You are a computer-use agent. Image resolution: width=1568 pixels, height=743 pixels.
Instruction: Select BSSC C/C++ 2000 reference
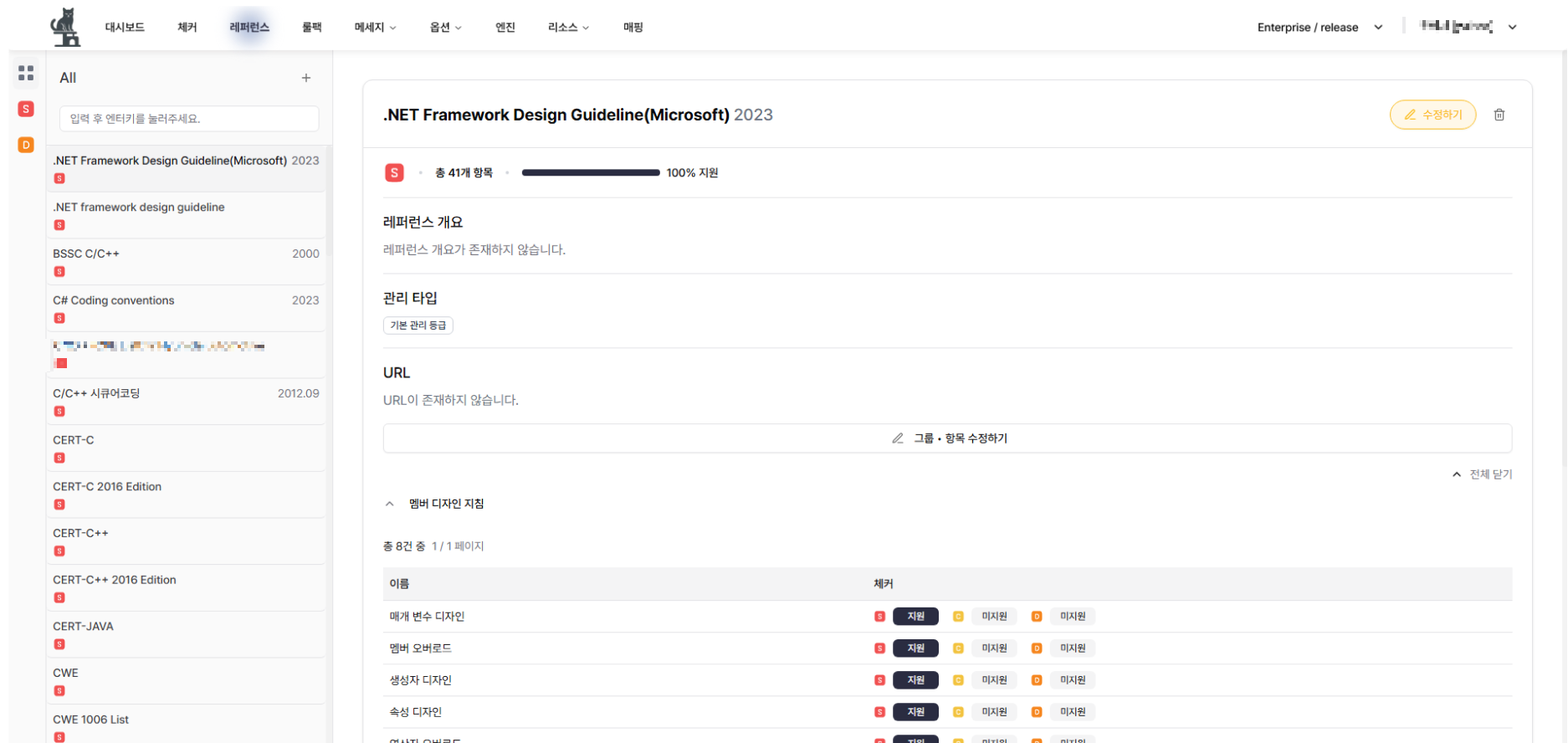(x=186, y=262)
